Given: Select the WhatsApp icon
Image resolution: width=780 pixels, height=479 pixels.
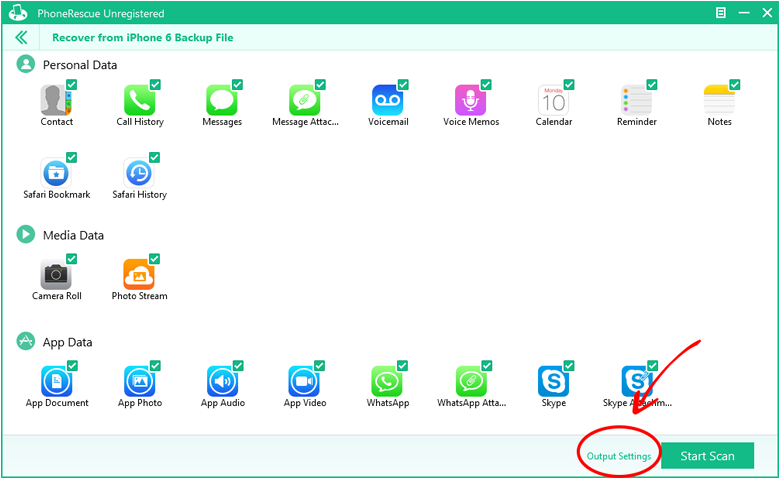Looking at the screenshot, I should 387,381.
